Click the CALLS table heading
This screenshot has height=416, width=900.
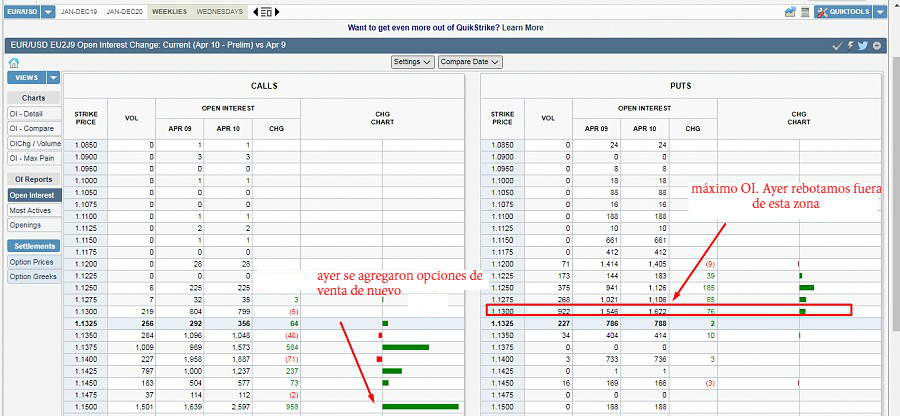coord(264,85)
